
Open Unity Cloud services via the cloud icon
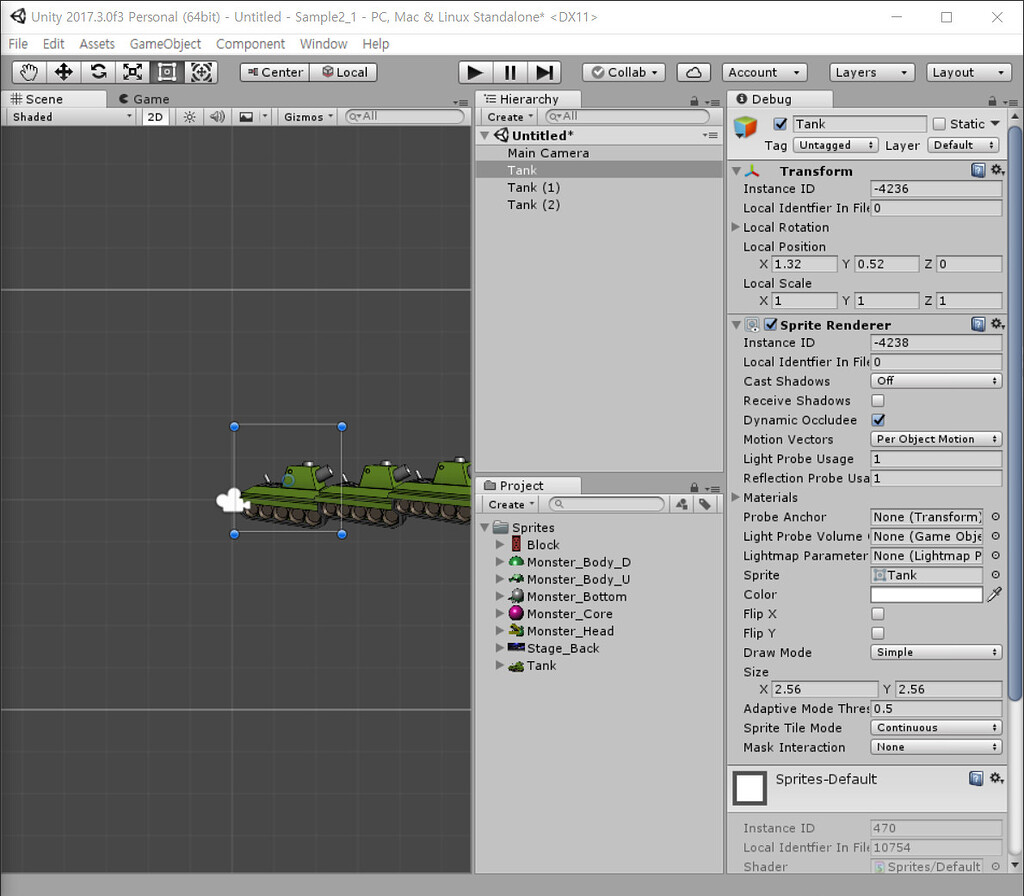694,72
